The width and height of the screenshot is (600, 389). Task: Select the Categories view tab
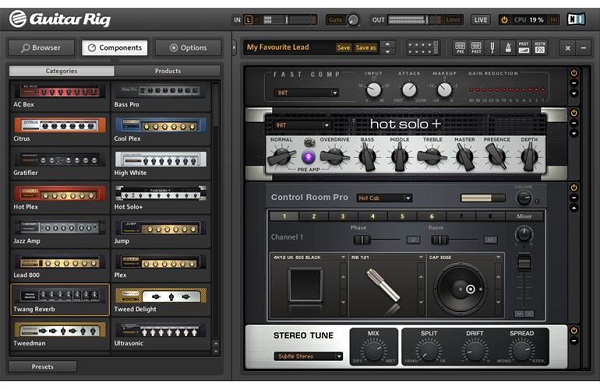point(61,71)
